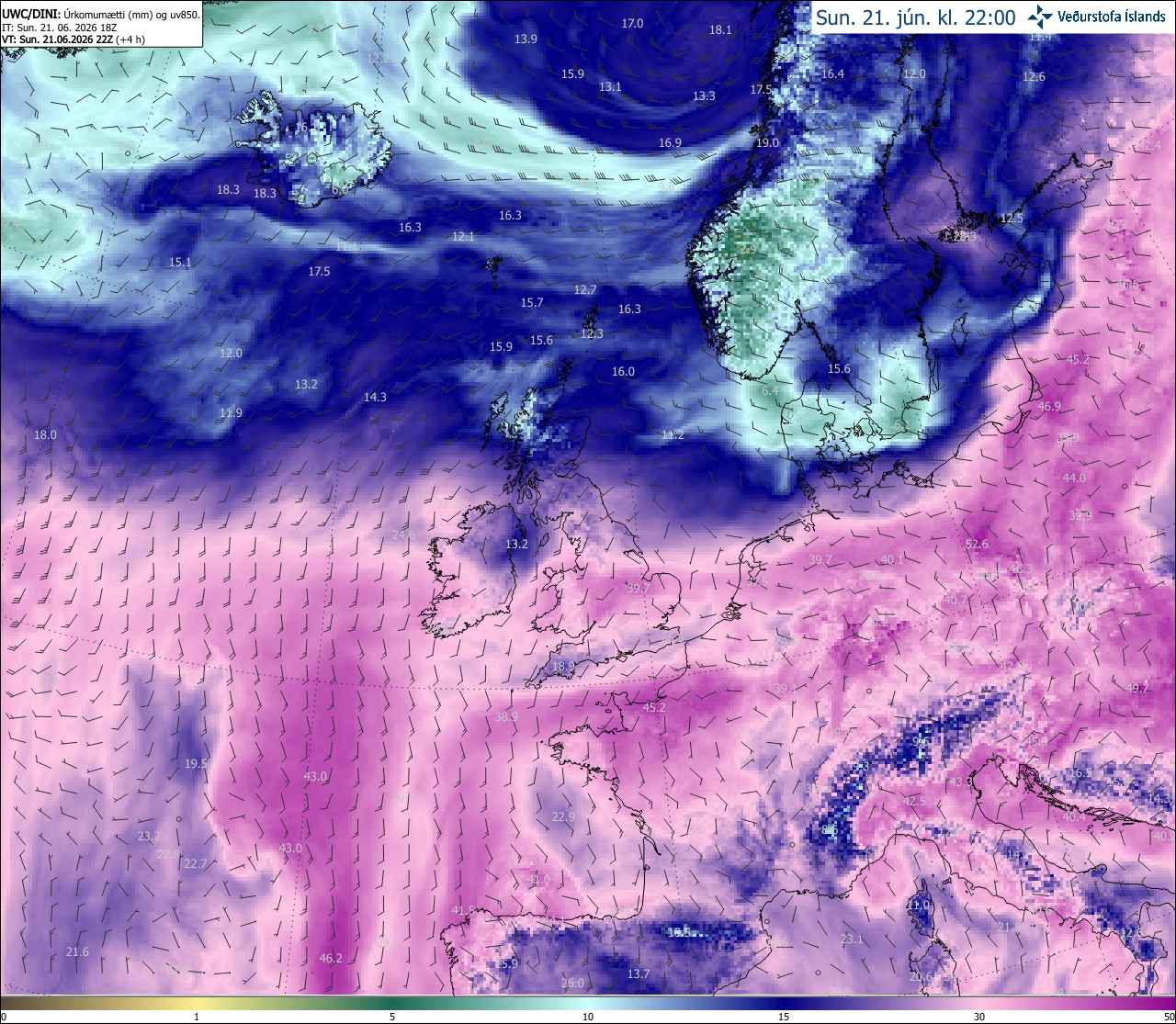This screenshot has height=1024, width=1176.
Task: Click the 52.6 value label on map
Action: (977, 545)
